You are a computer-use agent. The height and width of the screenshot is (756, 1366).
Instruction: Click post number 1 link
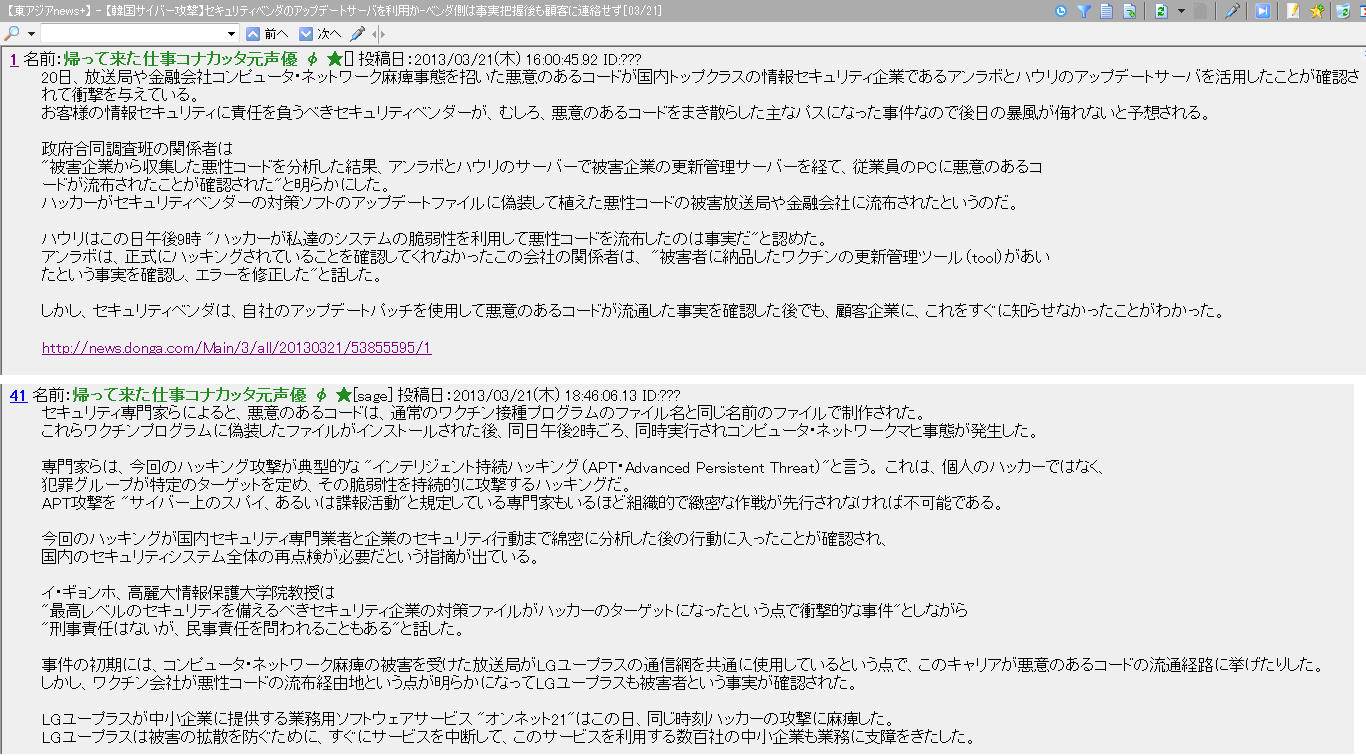[14, 59]
